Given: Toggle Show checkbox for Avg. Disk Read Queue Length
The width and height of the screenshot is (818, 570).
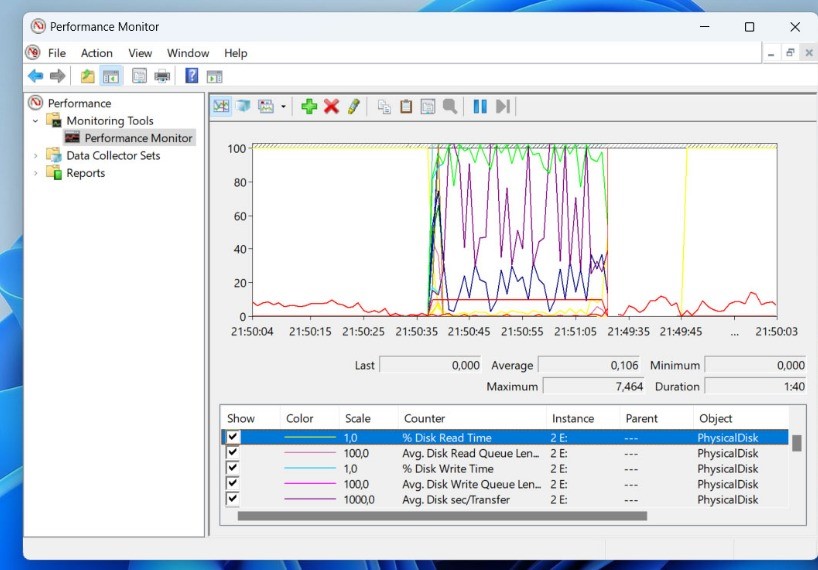Looking at the screenshot, I should pyautogui.click(x=233, y=453).
